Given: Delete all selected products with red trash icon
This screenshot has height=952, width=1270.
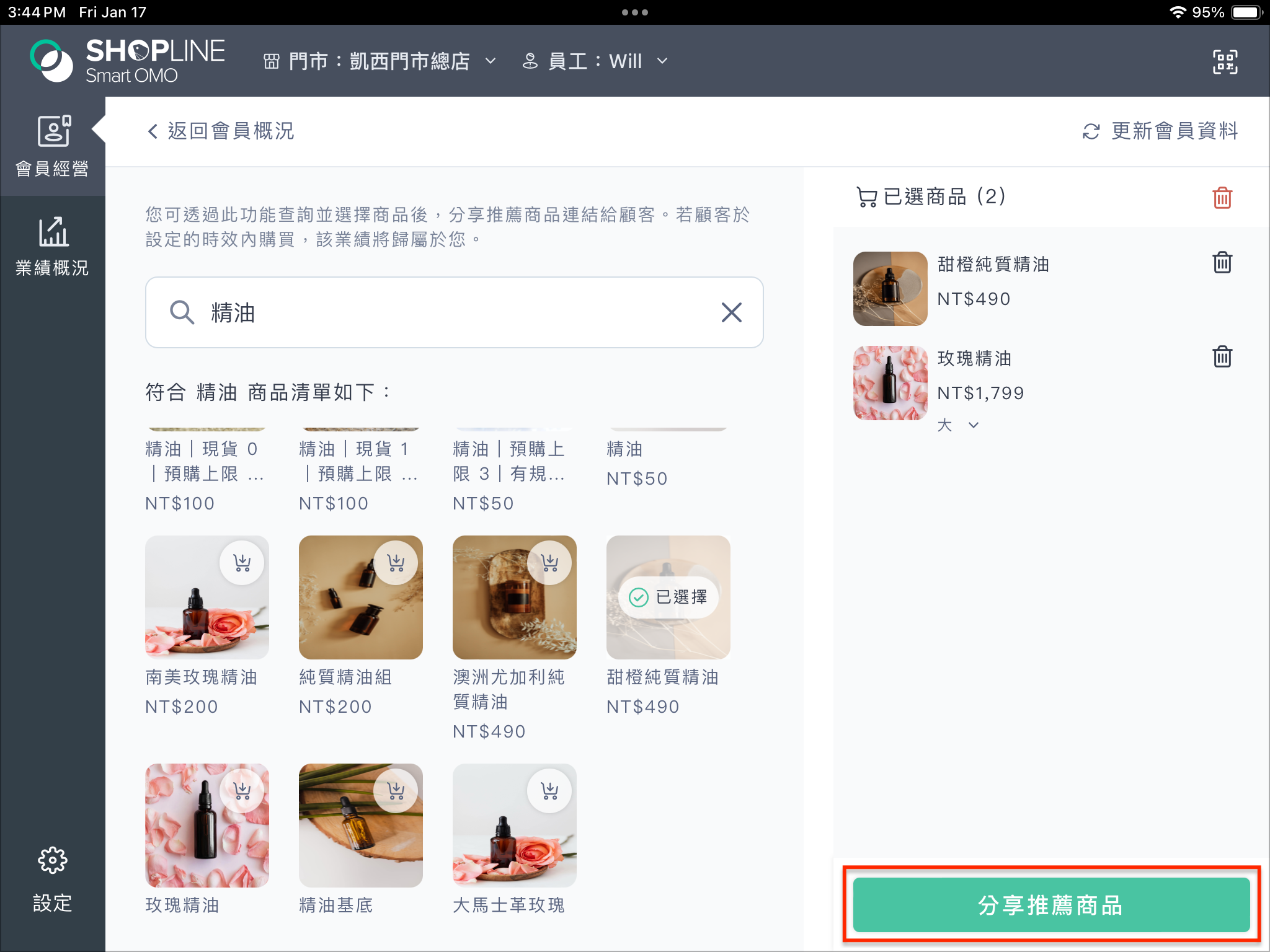Looking at the screenshot, I should (1222, 198).
